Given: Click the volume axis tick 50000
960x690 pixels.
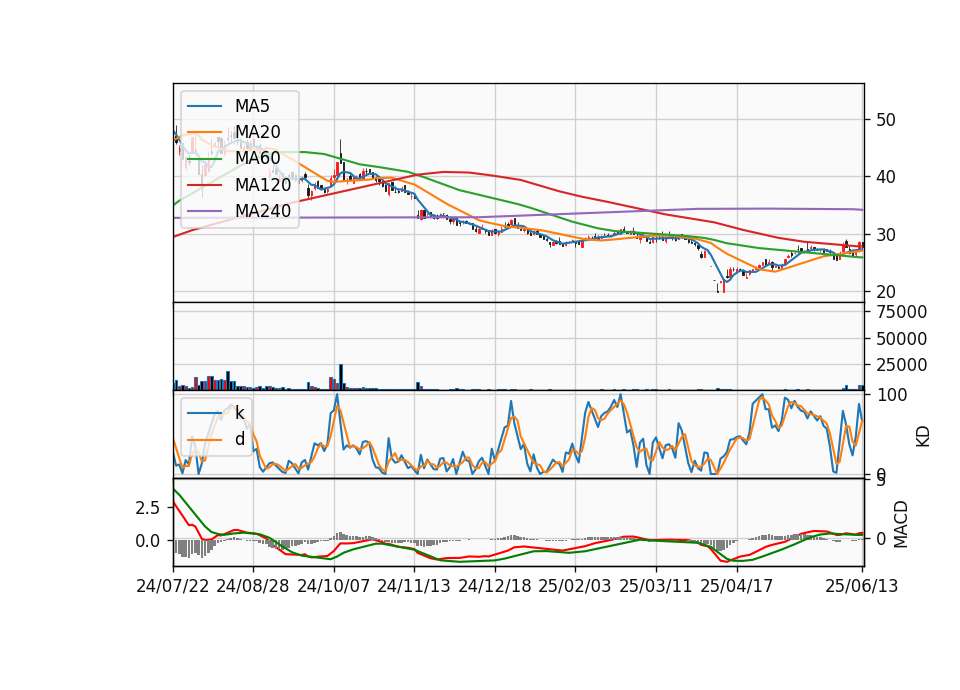Looking at the screenshot, I should [x=901, y=339].
